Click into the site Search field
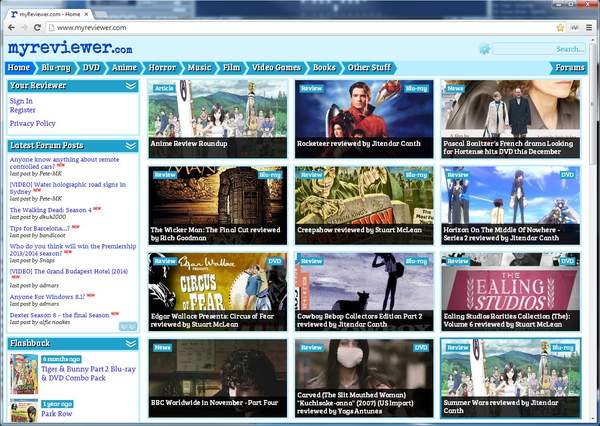Image resolution: width=600 pixels, height=426 pixels. [x=539, y=49]
